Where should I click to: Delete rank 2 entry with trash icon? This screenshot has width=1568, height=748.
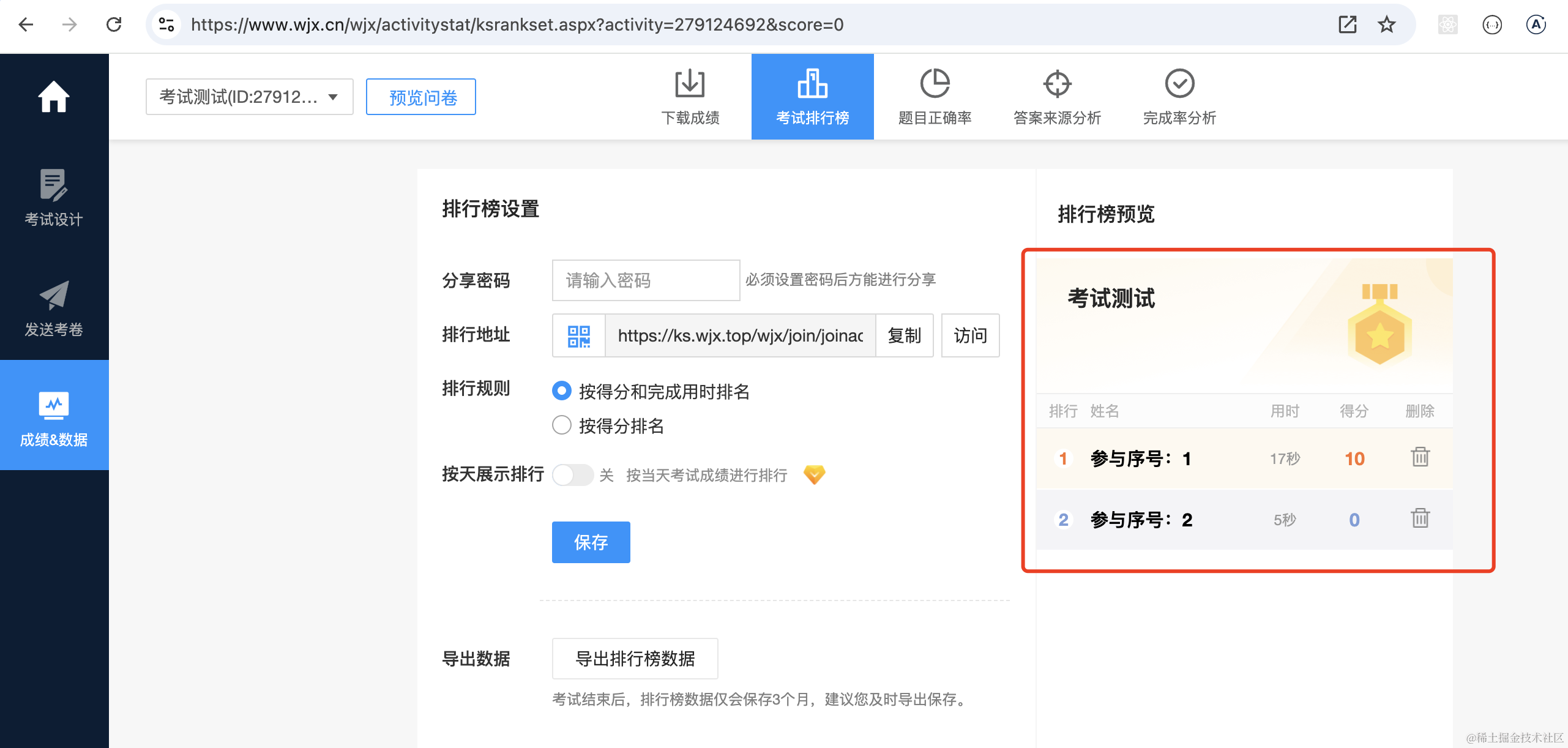tap(1420, 518)
